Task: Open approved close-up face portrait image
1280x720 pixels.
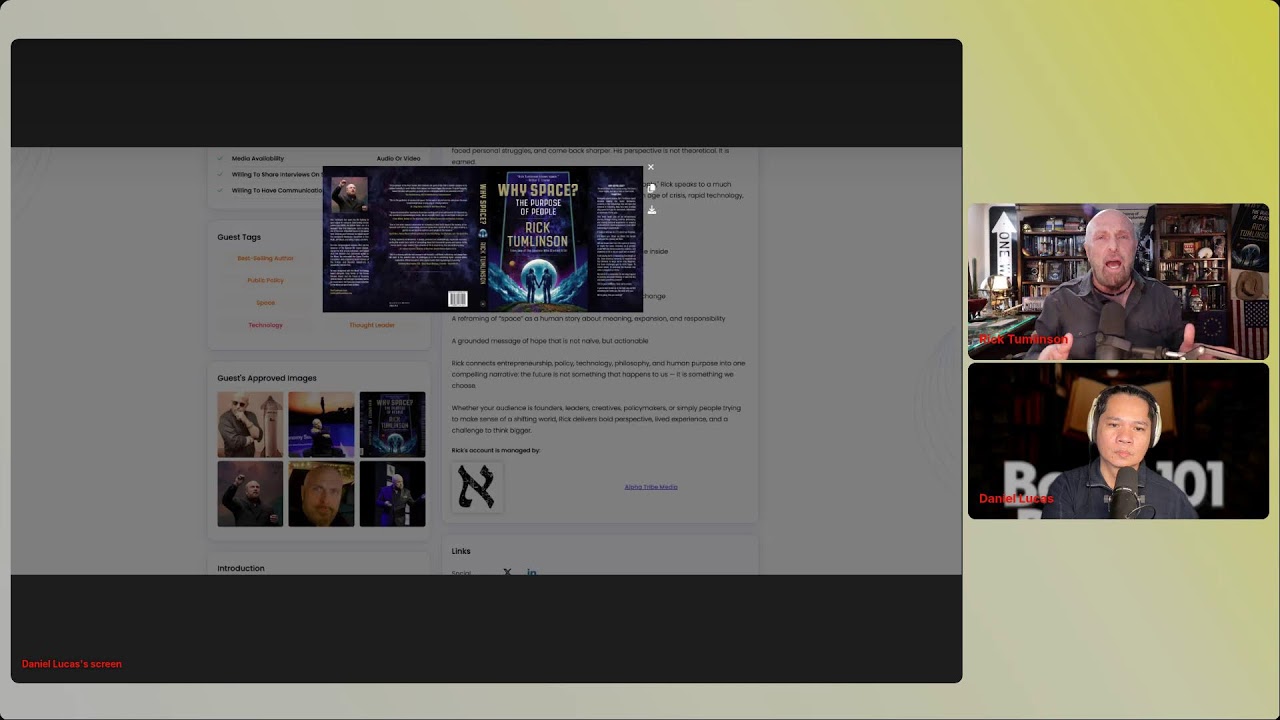Action: click(x=321, y=494)
